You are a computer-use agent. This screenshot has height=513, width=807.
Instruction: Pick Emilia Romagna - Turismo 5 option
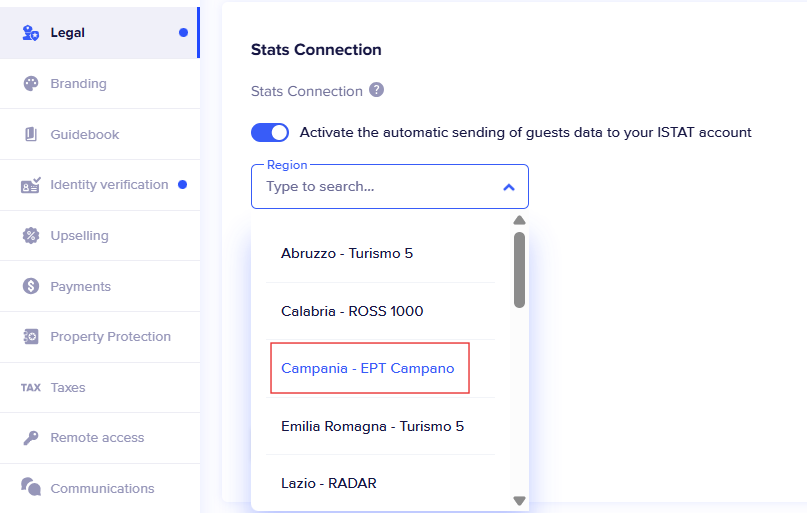pyautogui.click(x=372, y=426)
